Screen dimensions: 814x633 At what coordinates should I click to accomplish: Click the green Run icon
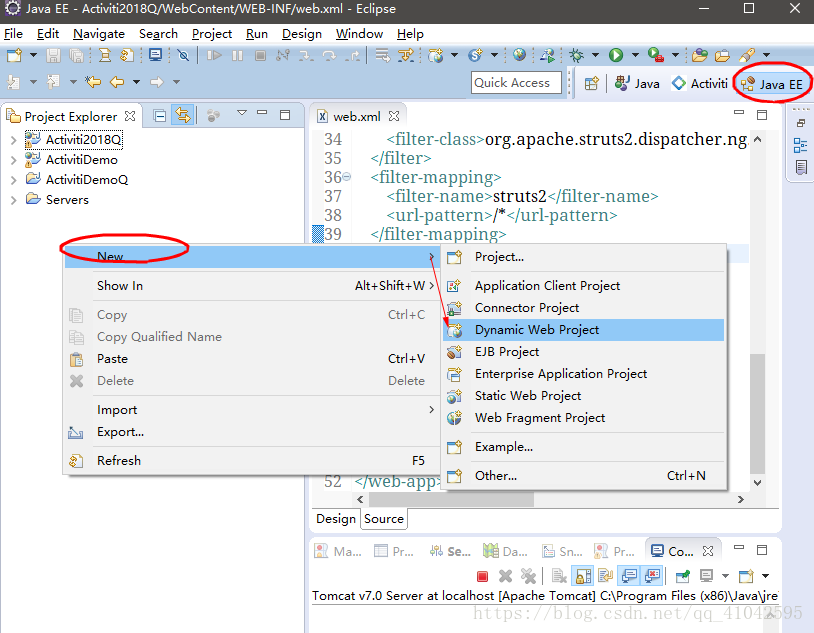pos(616,55)
